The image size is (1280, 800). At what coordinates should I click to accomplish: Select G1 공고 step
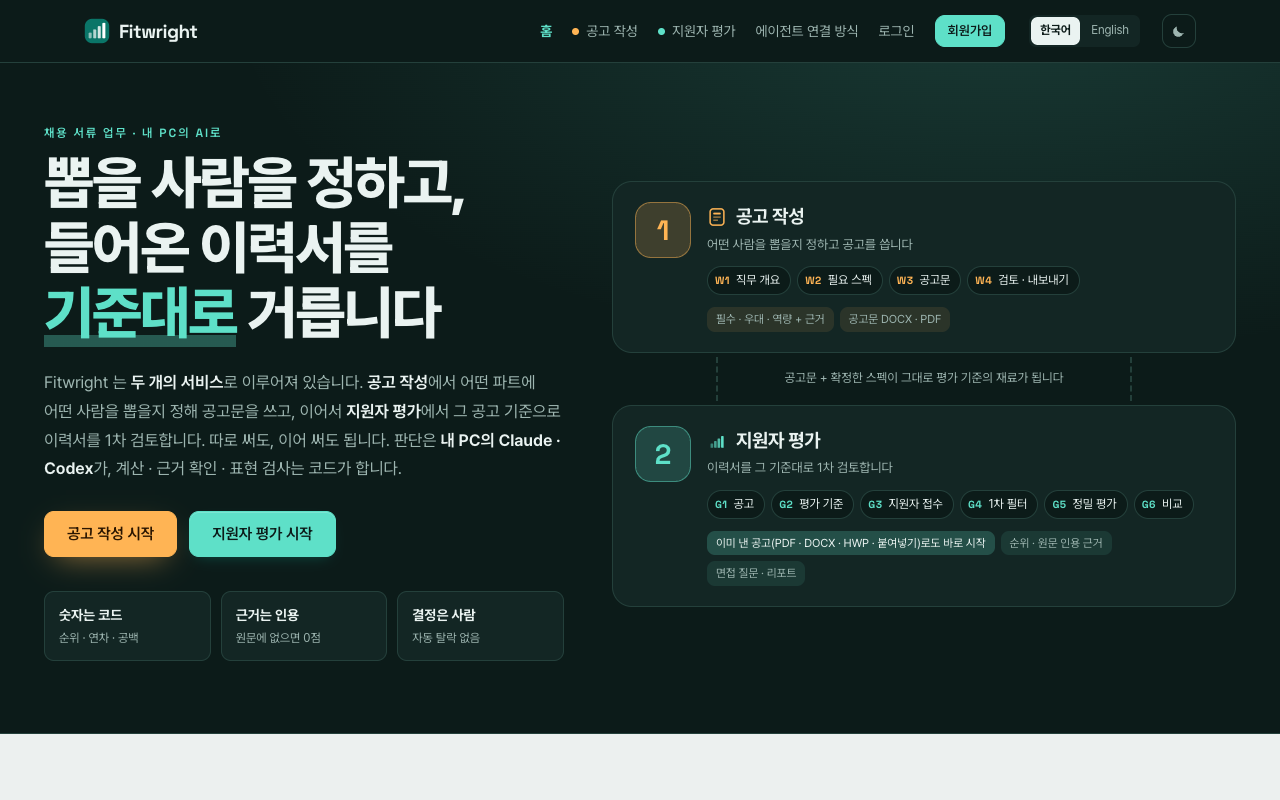(x=735, y=505)
